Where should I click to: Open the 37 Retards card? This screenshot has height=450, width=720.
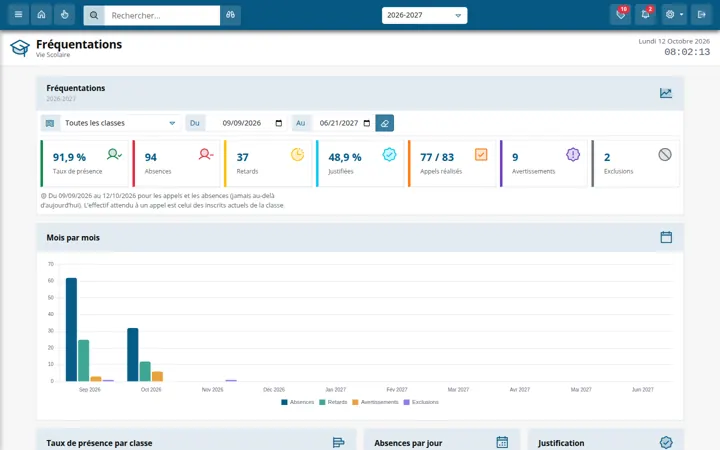pyautogui.click(x=268, y=163)
